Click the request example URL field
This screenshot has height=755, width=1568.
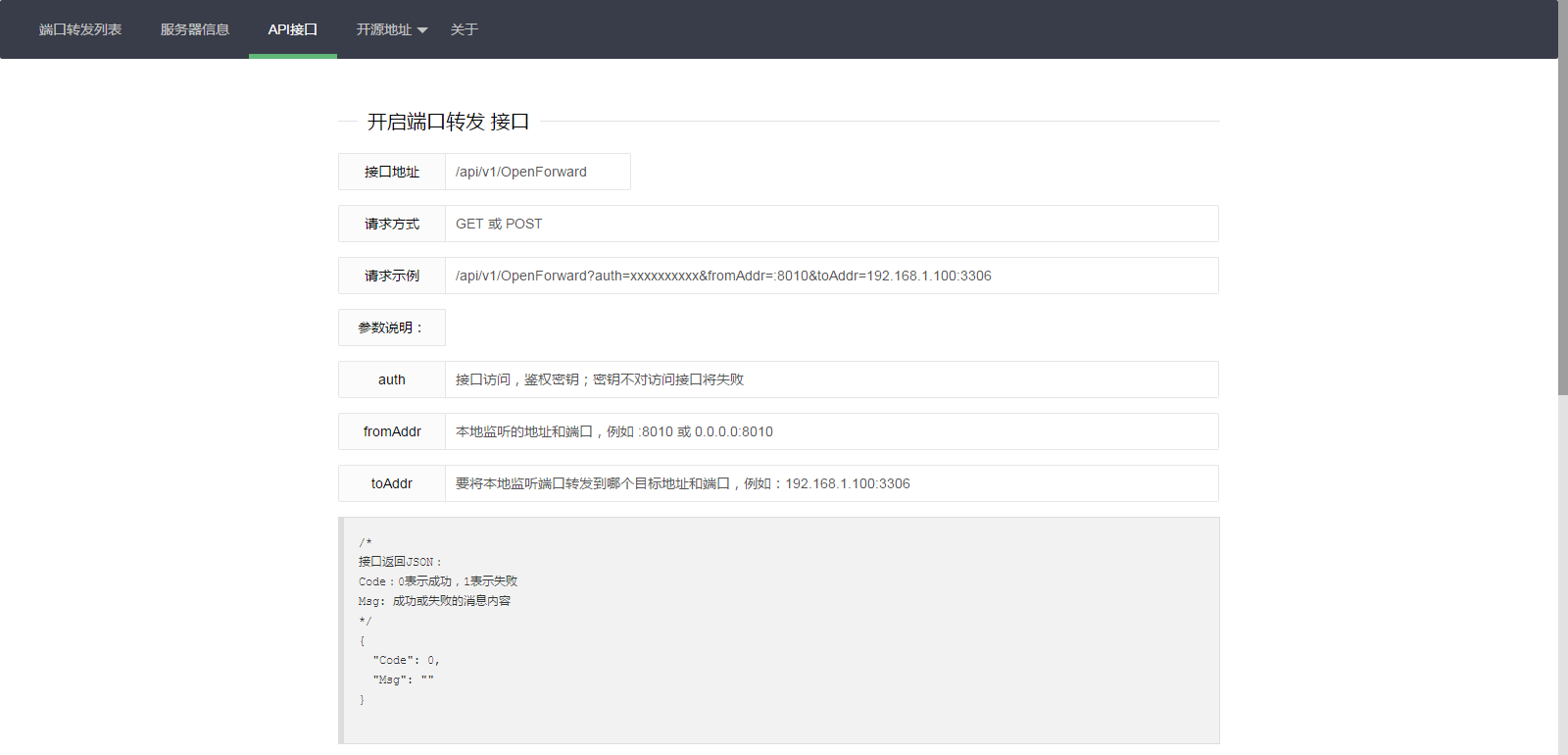tap(832, 276)
